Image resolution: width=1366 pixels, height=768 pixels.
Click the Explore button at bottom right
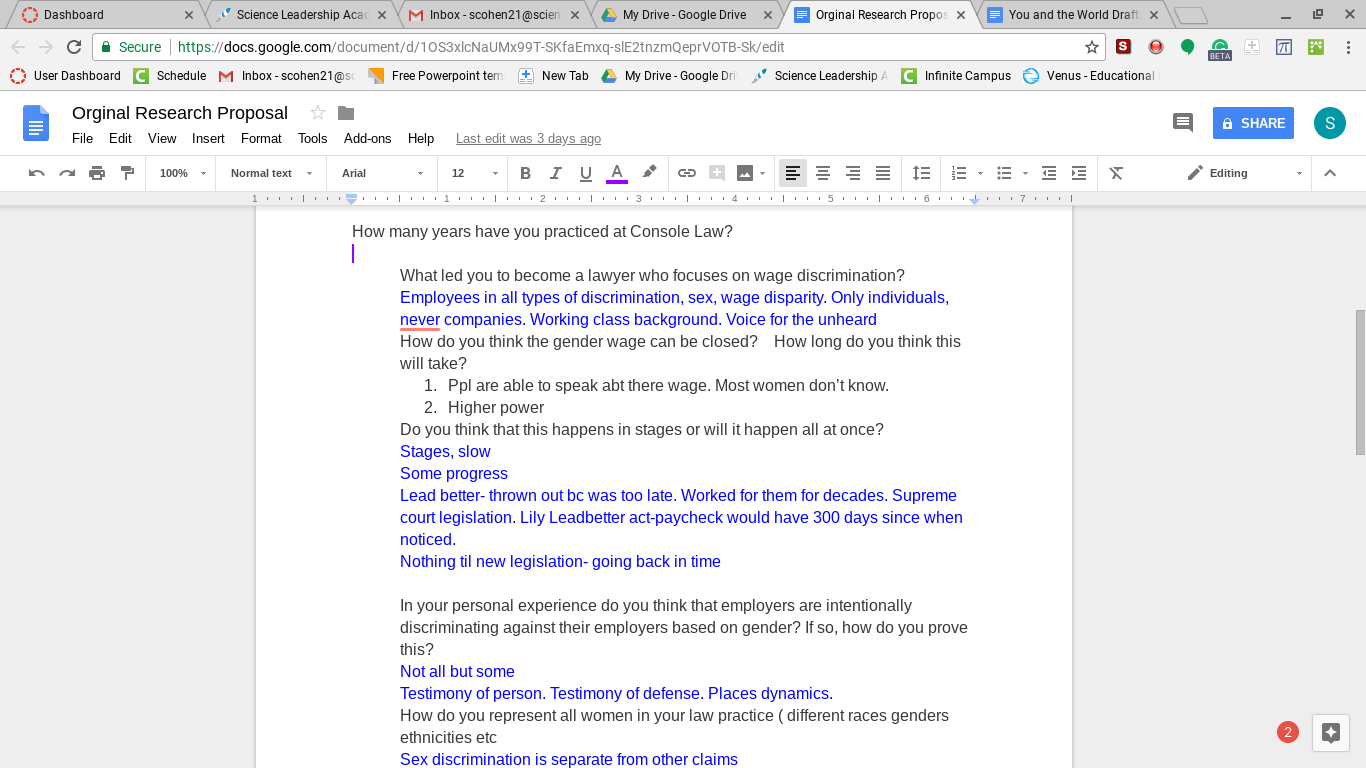pos(1330,732)
